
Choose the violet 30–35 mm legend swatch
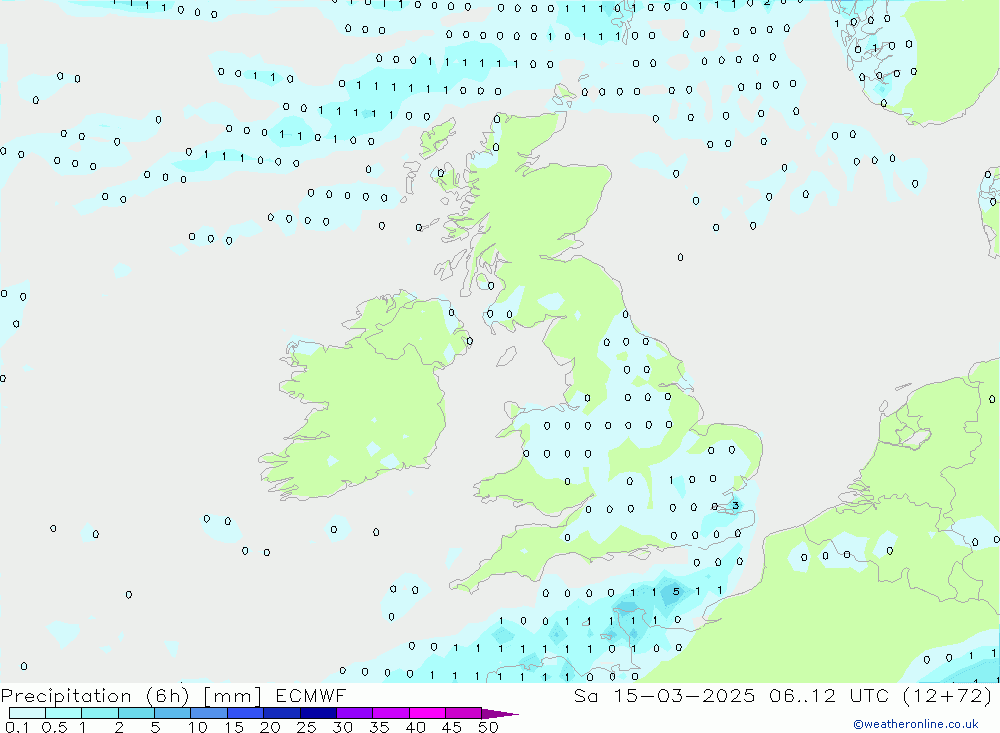[354, 713]
